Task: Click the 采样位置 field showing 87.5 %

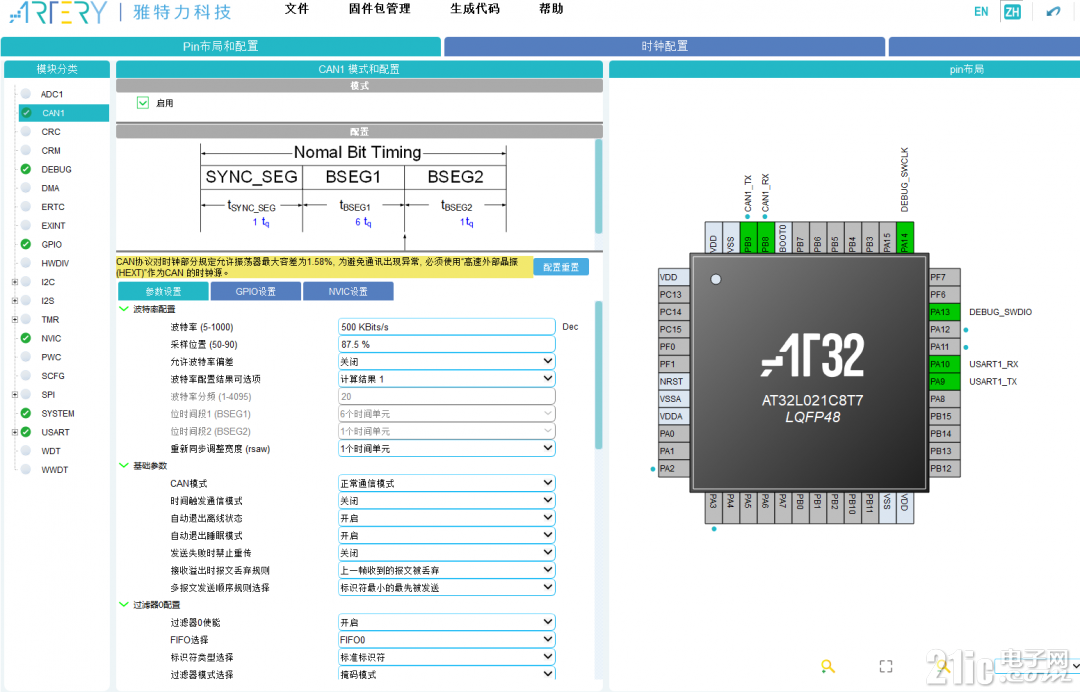Action: pos(446,344)
